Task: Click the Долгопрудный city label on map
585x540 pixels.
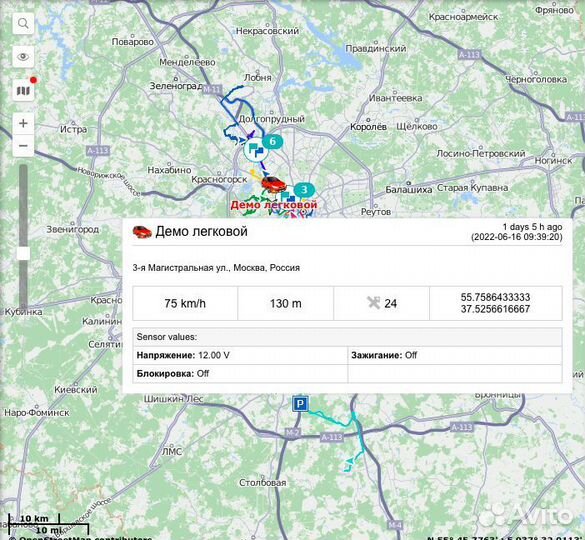Action: point(272,119)
